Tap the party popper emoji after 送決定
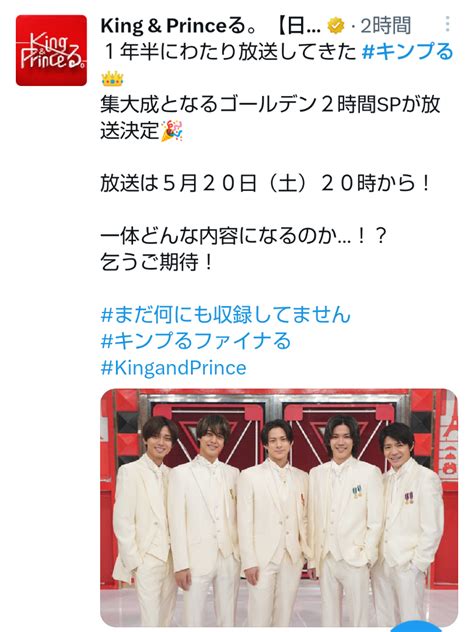Viewport: 474px width, 632px height. click(x=172, y=131)
